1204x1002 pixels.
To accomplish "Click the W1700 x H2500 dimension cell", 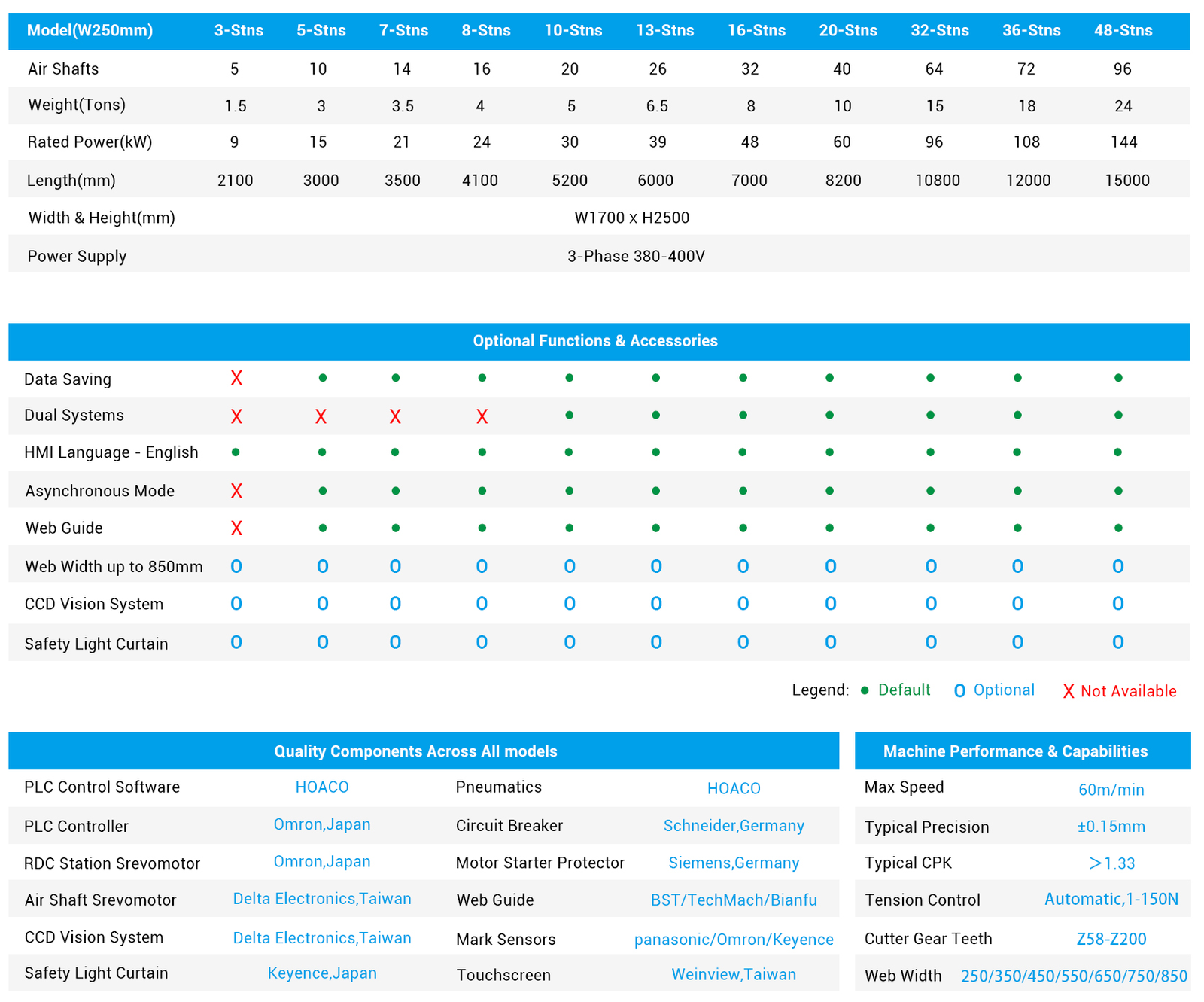I will pos(631,218).
